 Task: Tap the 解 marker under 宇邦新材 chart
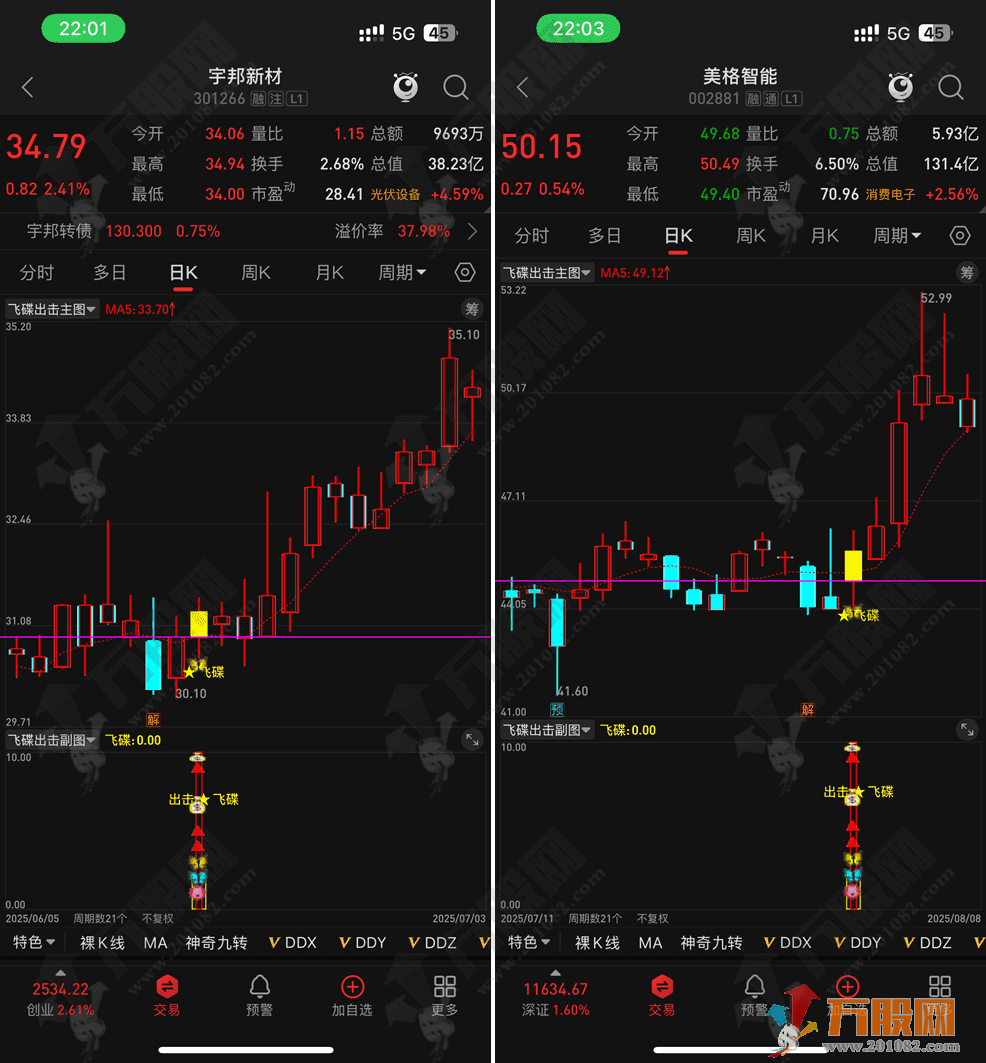(x=153, y=720)
